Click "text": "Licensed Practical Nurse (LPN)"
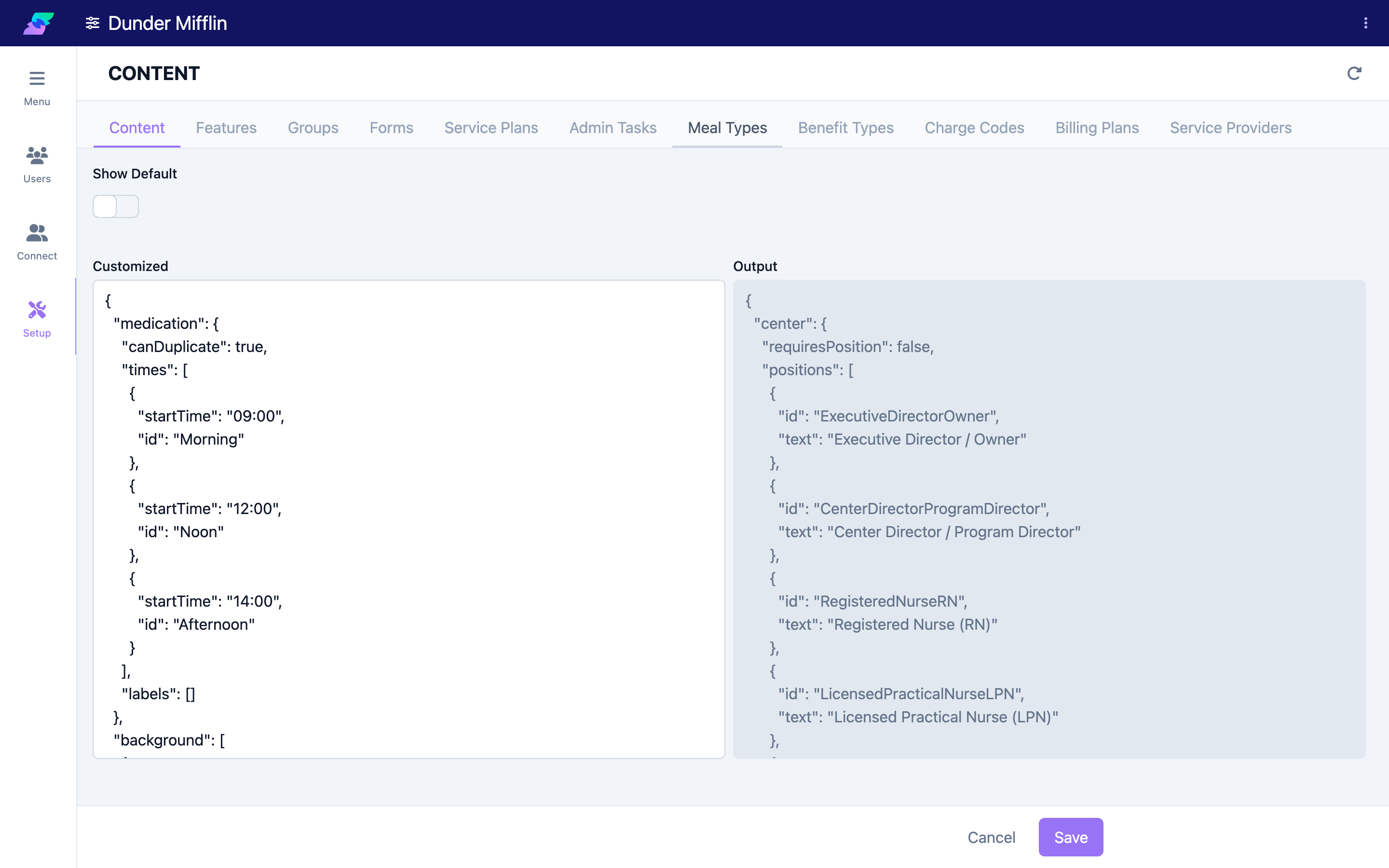The height and width of the screenshot is (868, 1389). 918,717
